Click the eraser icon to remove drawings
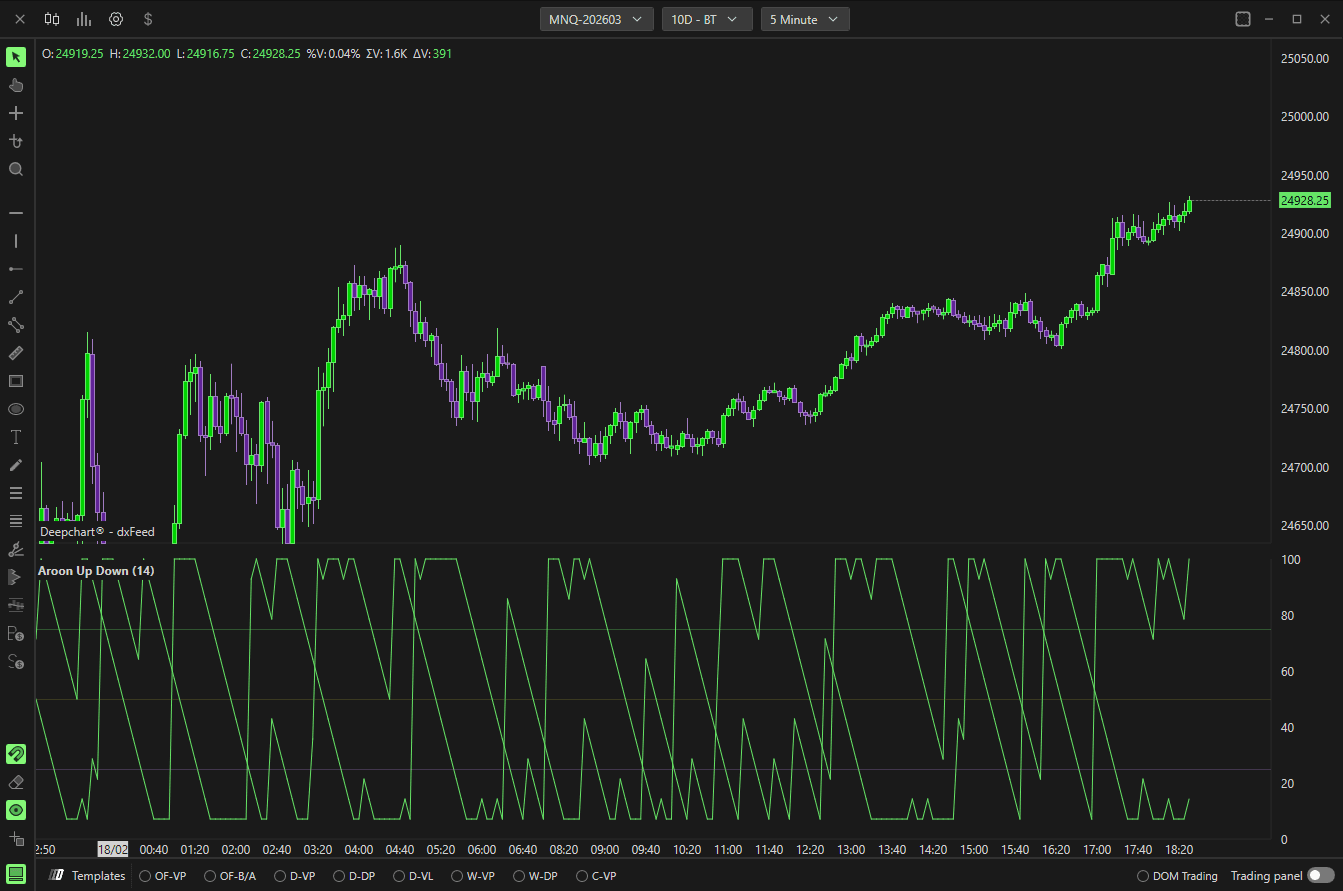Viewport: 1343px width, 891px height. [16, 782]
